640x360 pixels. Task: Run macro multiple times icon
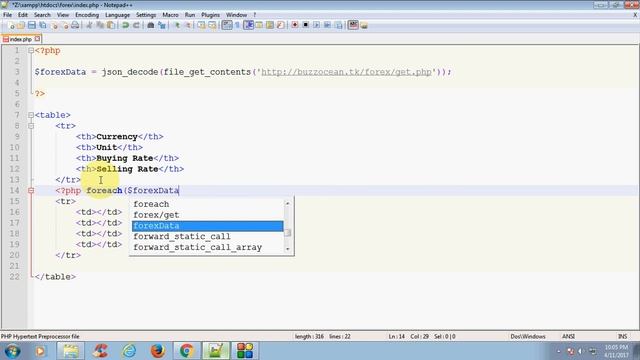coord(327,25)
